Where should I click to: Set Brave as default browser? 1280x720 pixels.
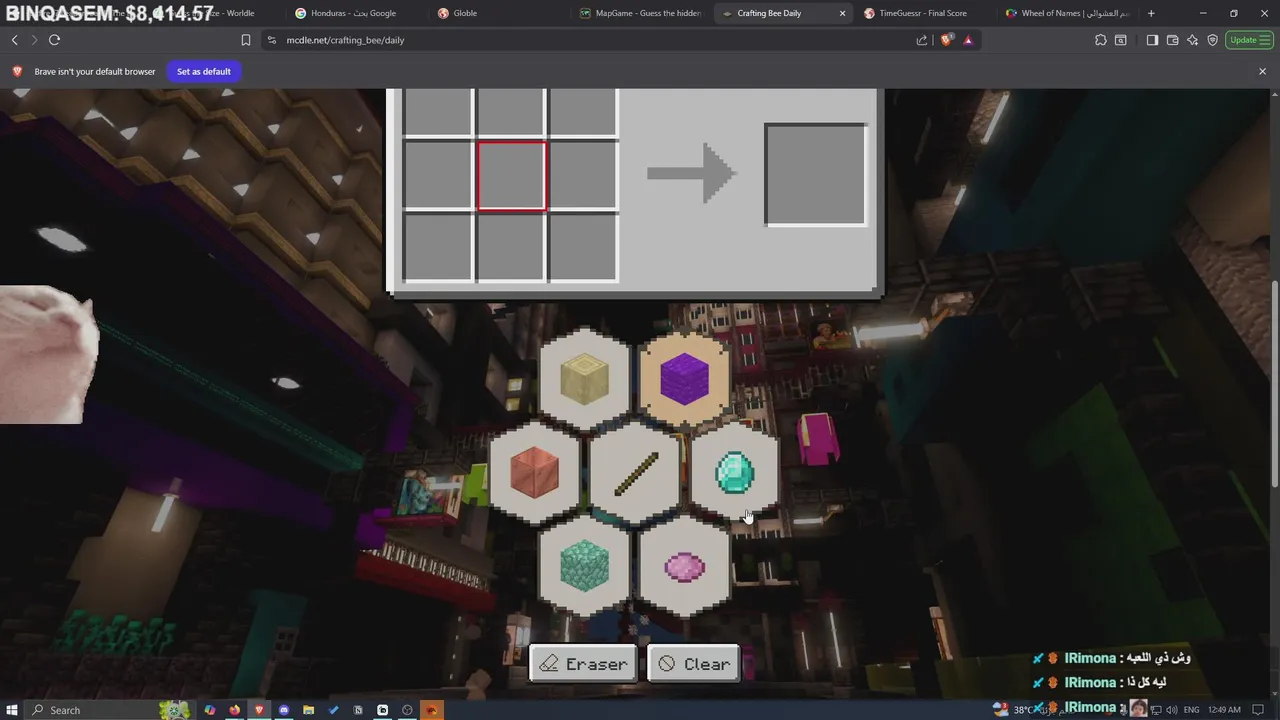click(204, 71)
